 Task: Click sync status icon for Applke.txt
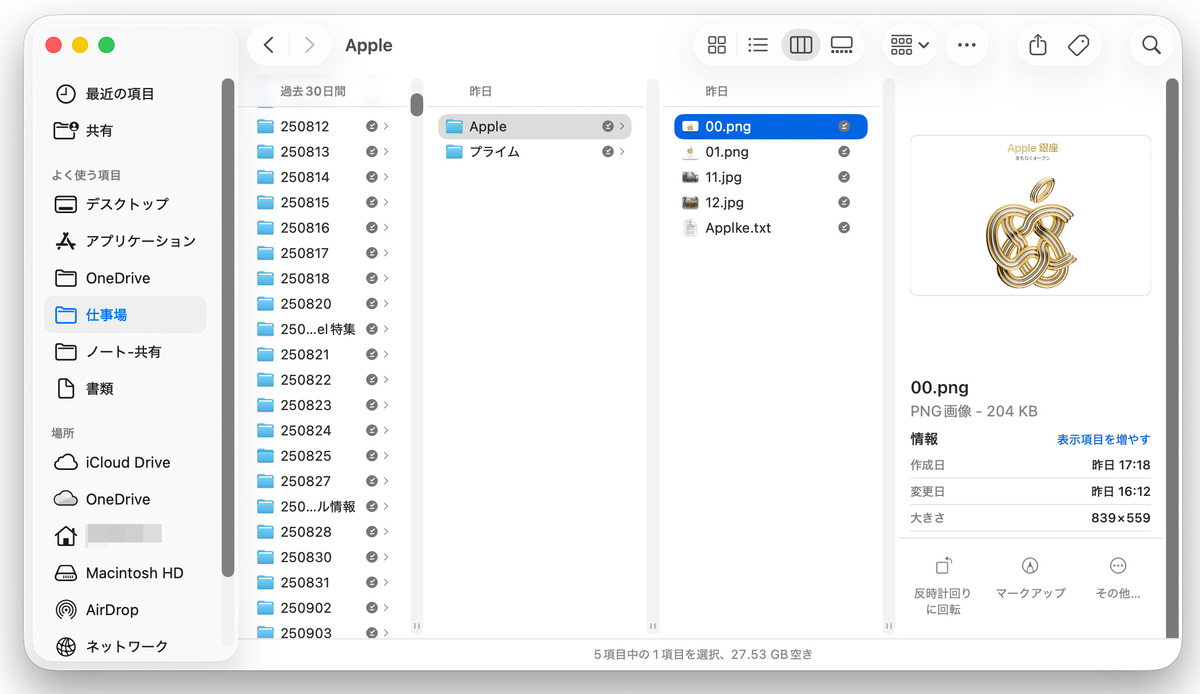pyautogui.click(x=844, y=228)
